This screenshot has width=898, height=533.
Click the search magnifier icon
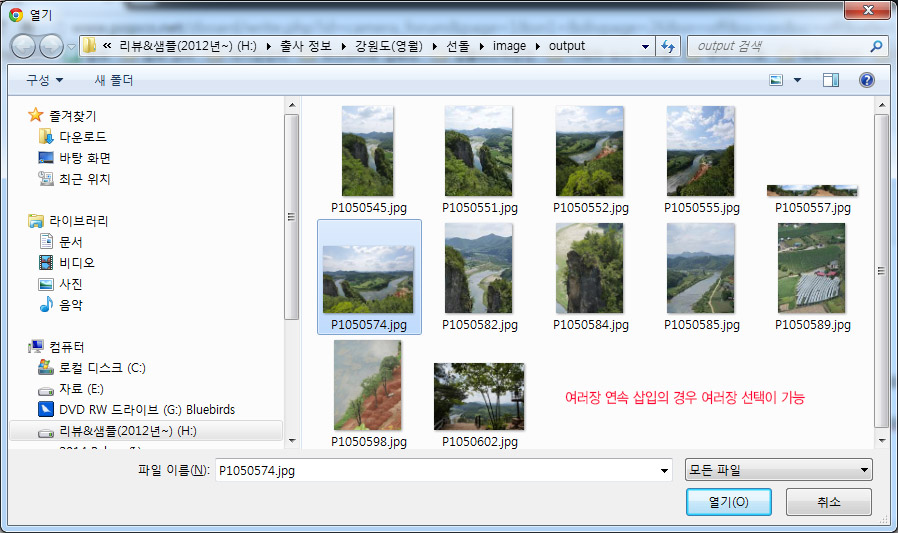tap(876, 46)
